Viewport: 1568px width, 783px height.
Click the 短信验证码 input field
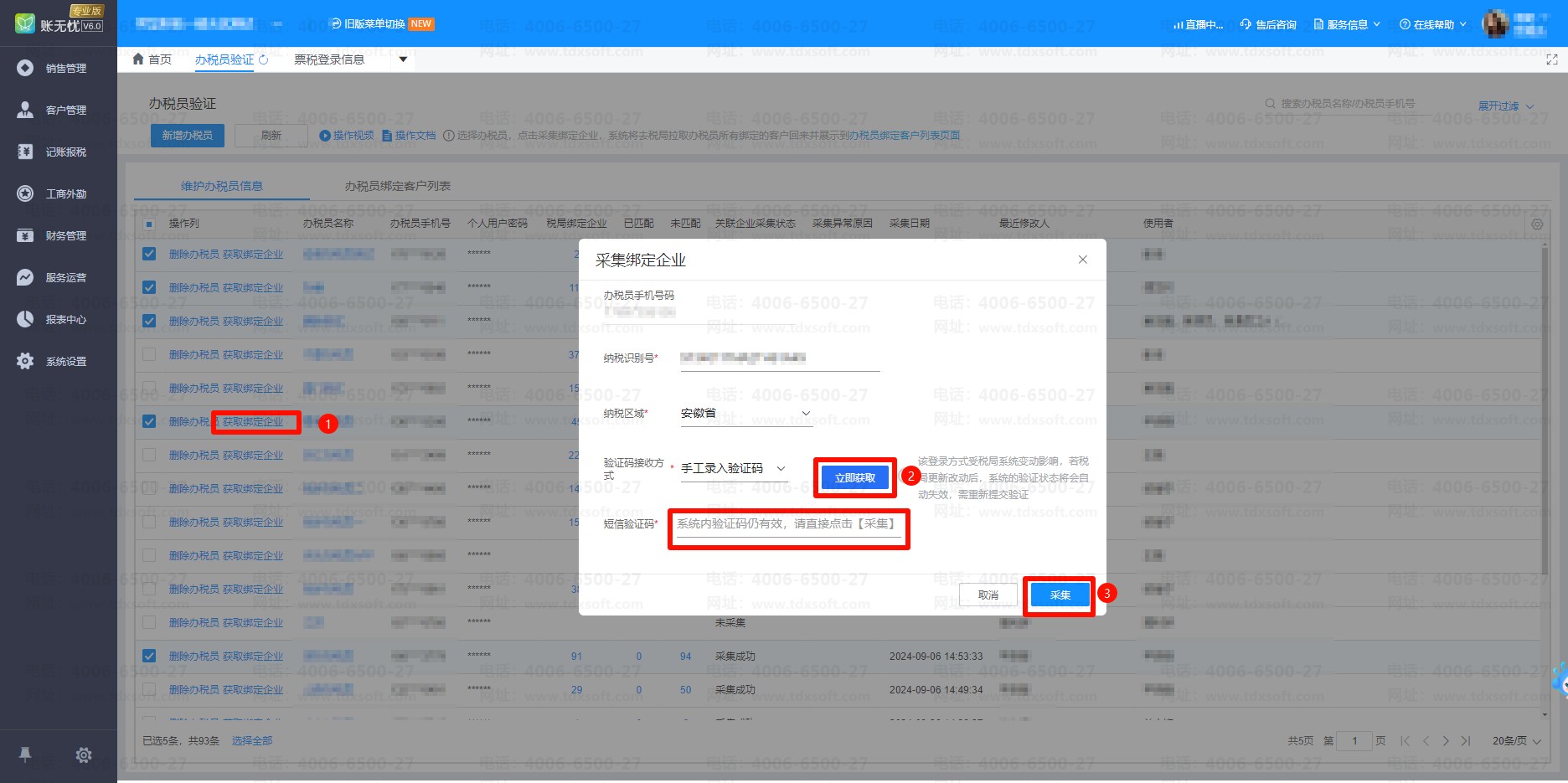point(787,524)
